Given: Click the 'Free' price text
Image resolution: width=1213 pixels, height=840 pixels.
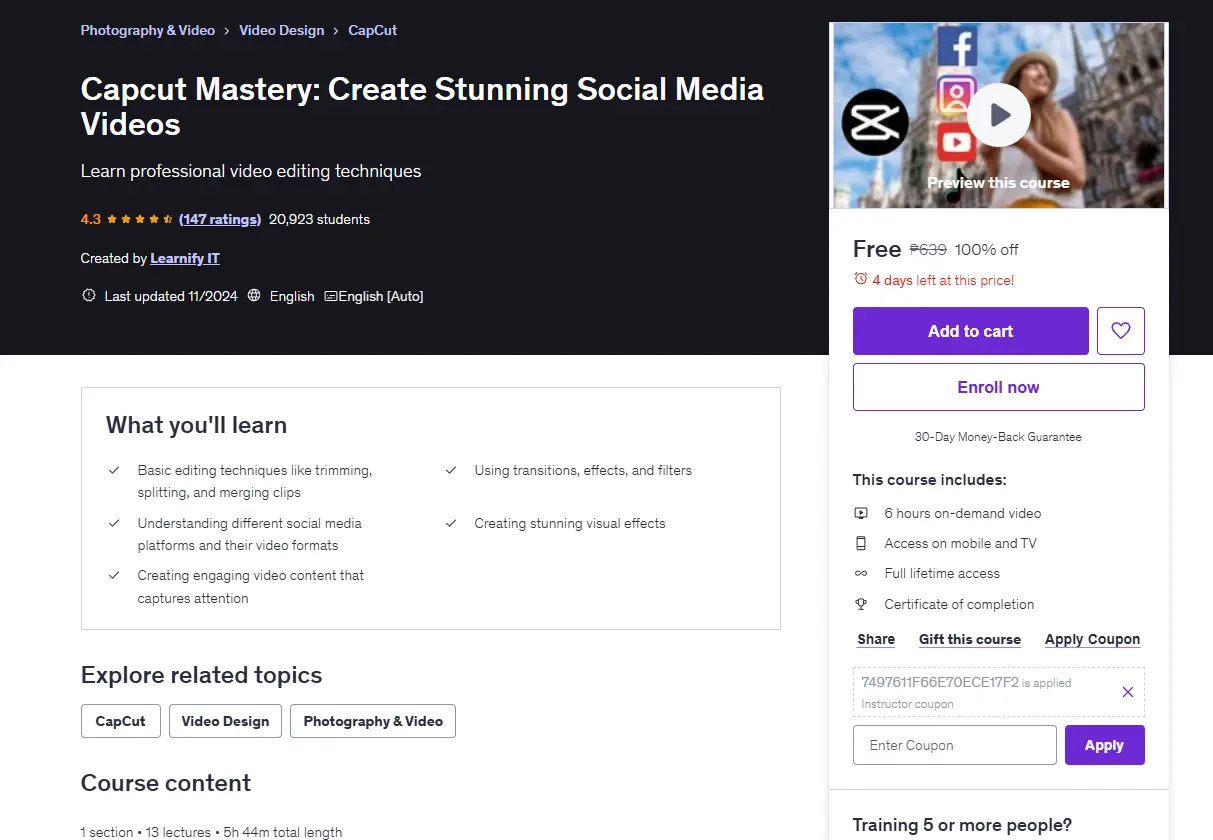Looking at the screenshot, I should tap(877, 249).
